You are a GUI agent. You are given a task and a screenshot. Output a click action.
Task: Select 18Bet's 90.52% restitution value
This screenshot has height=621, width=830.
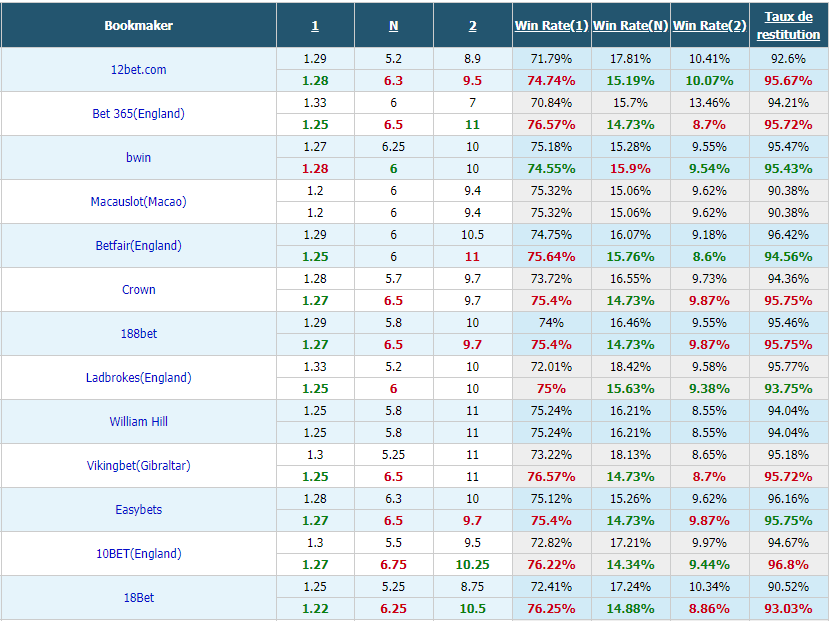[788, 587]
